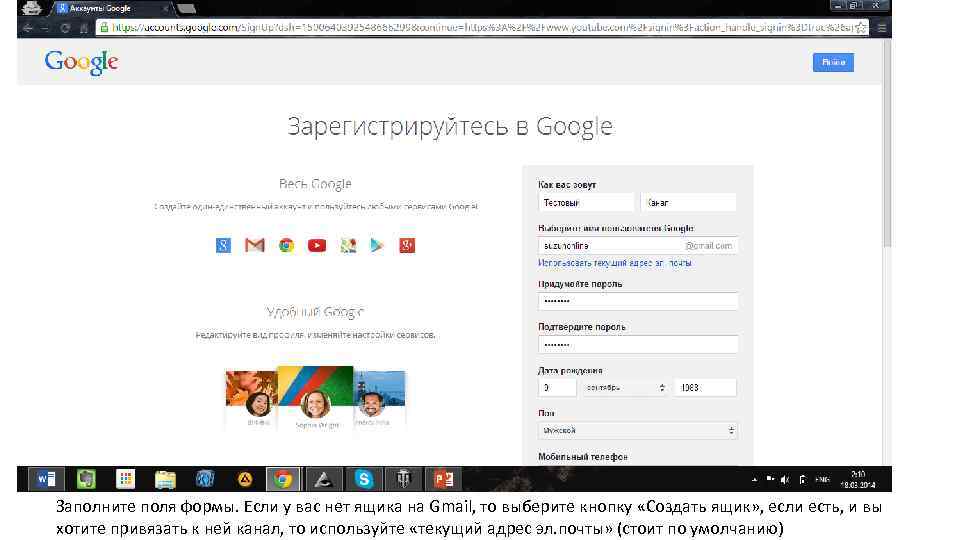This screenshot has width=960, height=540.
Task: Click the YouTube service icon
Action: tap(317, 246)
